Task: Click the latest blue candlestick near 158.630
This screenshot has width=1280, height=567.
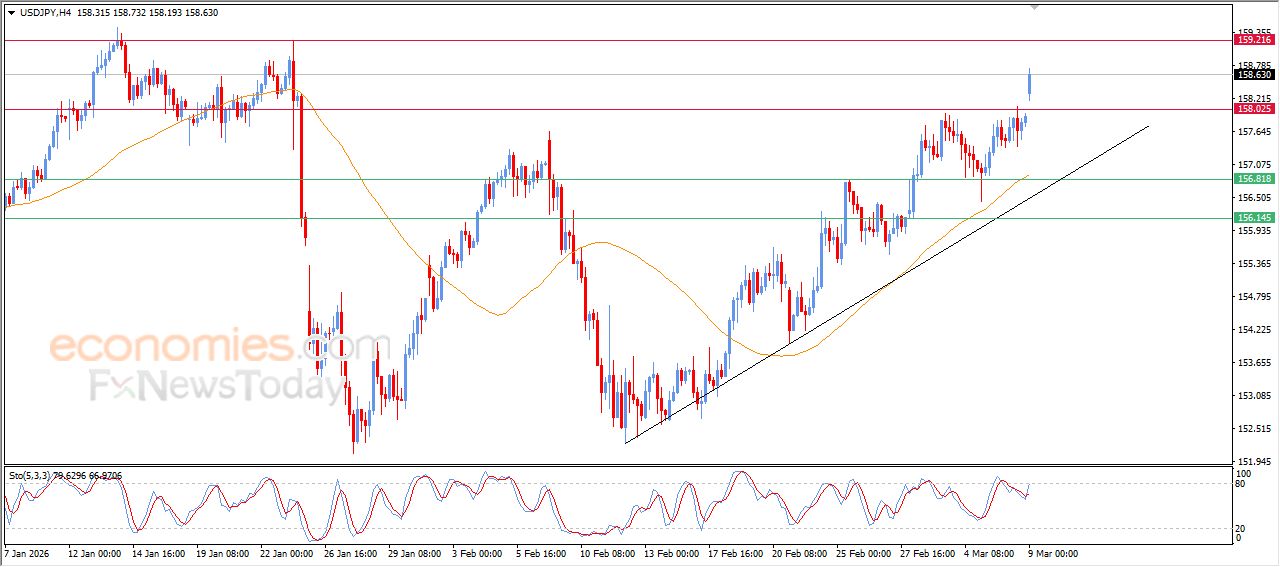Action: click(1030, 84)
